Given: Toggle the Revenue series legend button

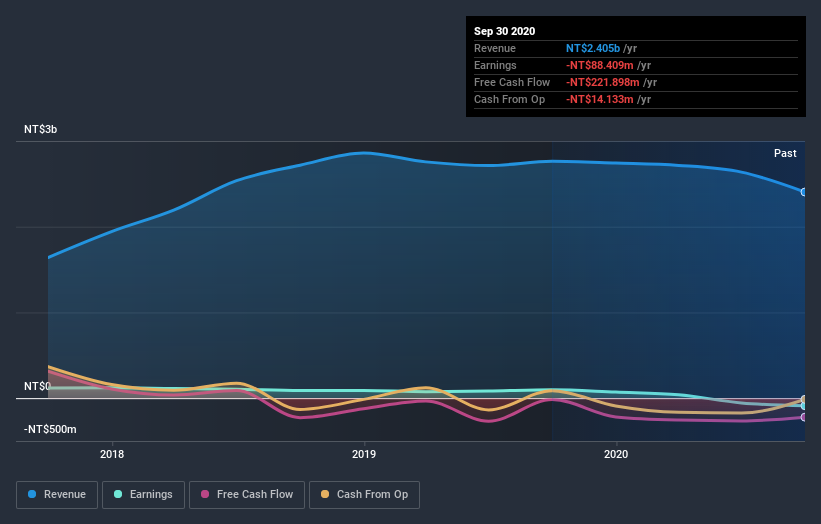Looking at the screenshot, I should pos(57,495).
